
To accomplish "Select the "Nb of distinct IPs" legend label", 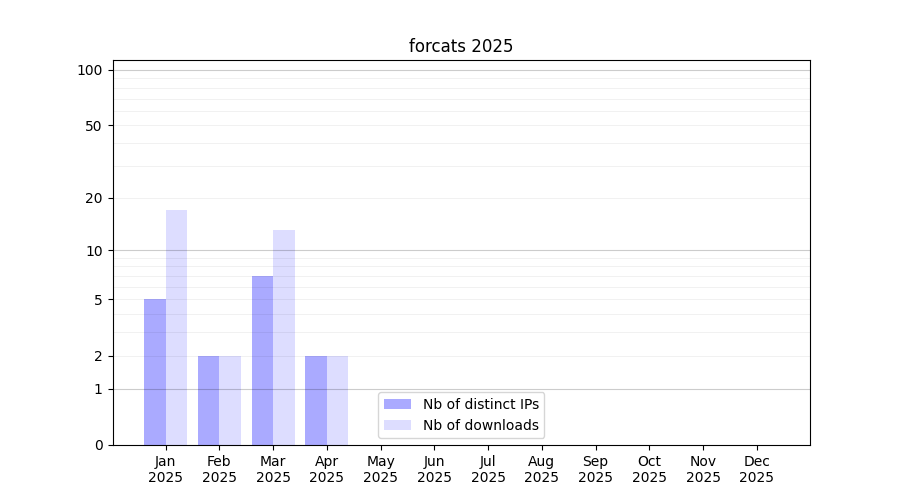I will (480, 404).
